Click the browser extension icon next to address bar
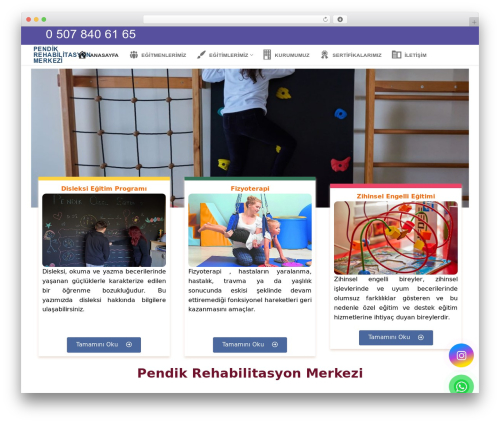This screenshot has height=423, width=500. pos(340,20)
